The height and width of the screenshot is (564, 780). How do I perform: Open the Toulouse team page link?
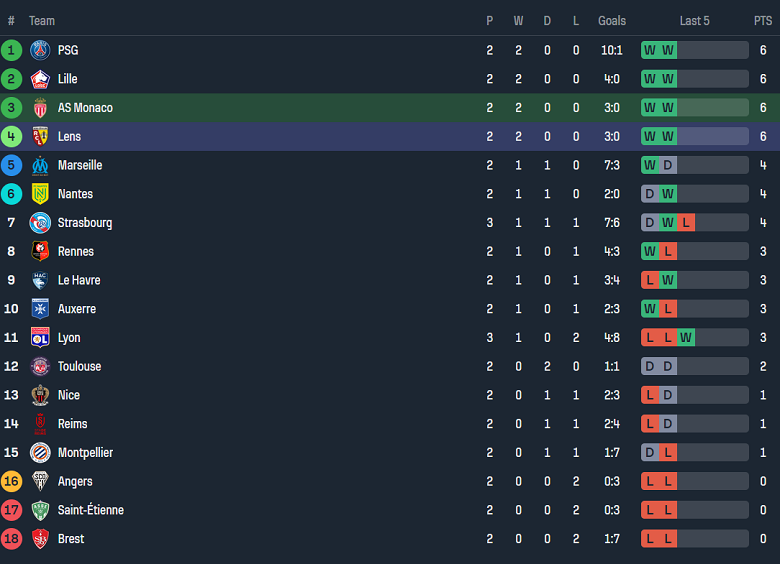pos(79,367)
